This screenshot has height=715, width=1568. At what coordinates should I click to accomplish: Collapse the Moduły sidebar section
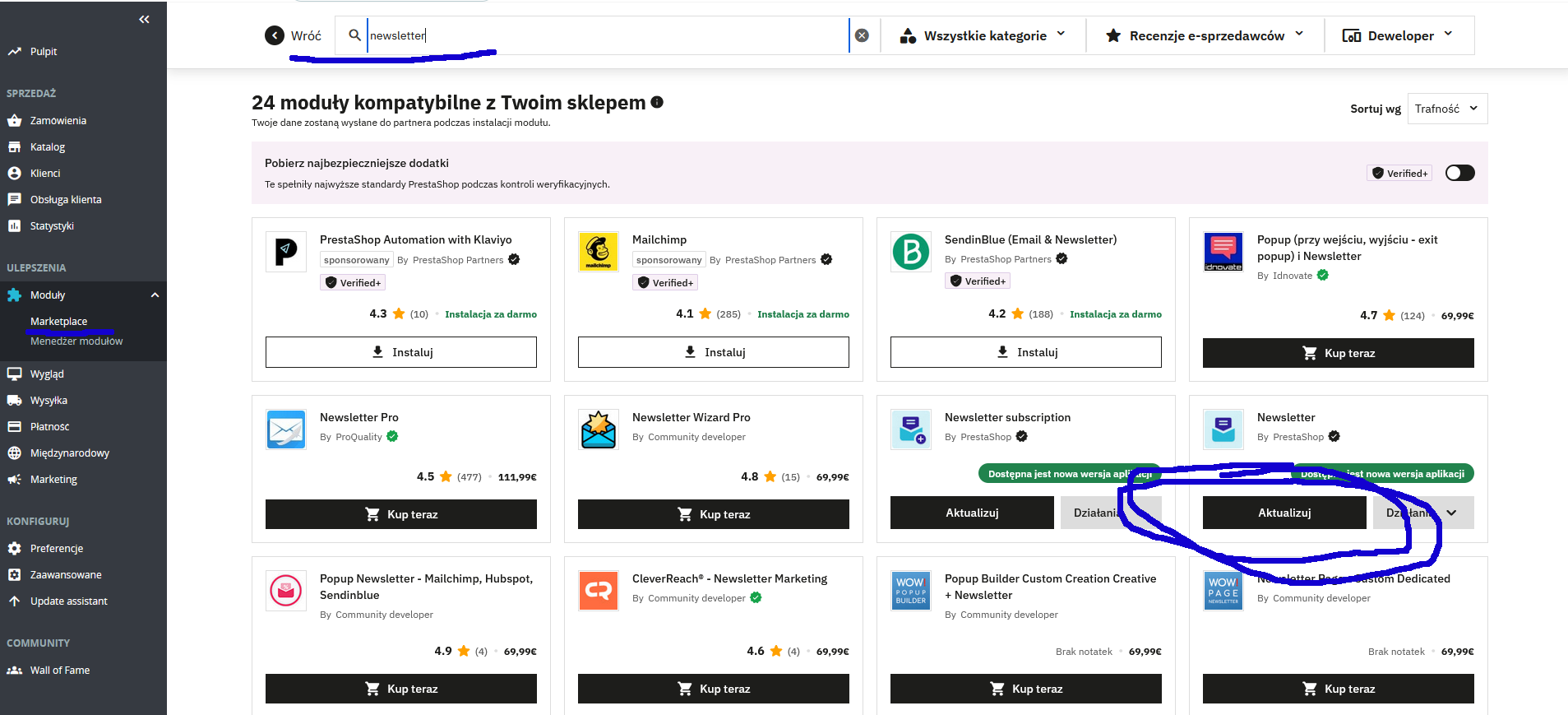click(x=155, y=295)
